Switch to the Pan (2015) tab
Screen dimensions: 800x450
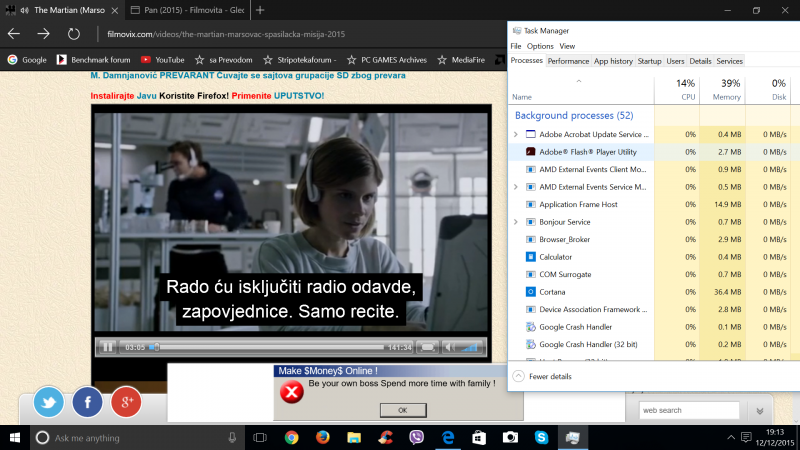(x=188, y=10)
